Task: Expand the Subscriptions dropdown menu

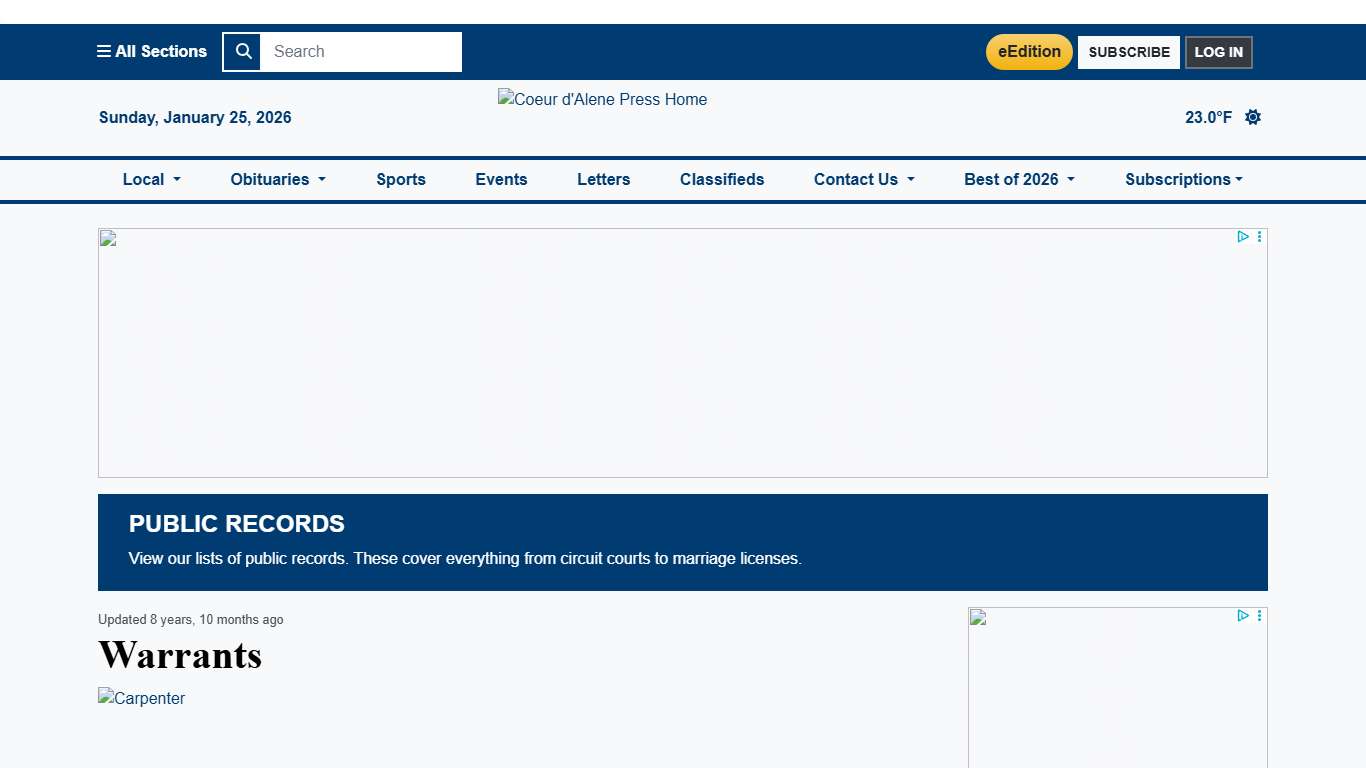Action: coord(1183,180)
